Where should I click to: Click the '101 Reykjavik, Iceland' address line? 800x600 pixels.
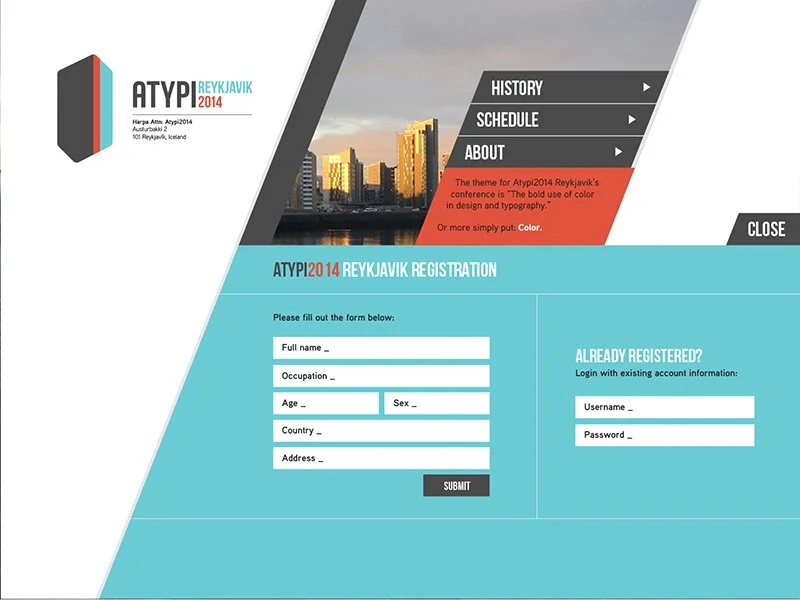(x=159, y=137)
